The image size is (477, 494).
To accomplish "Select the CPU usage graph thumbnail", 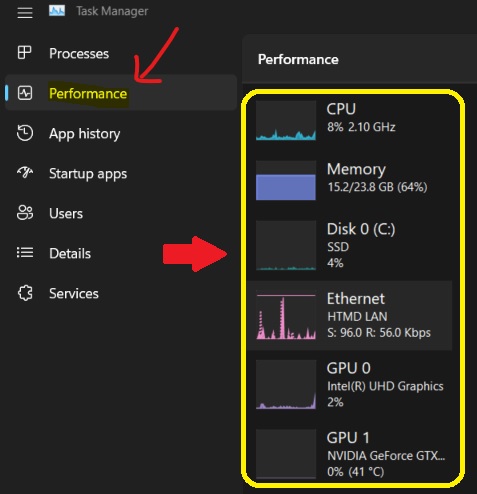I will pos(286,120).
